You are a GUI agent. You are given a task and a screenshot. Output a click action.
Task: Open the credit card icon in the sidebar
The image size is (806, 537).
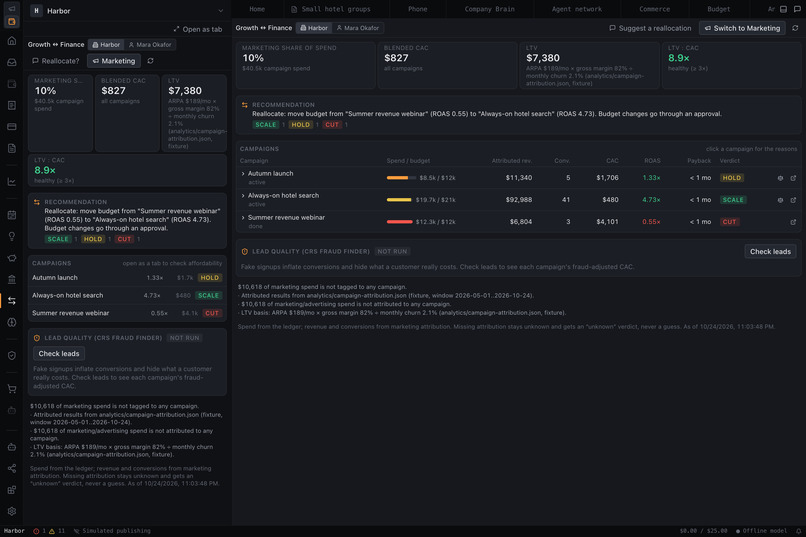click(11, 126)
